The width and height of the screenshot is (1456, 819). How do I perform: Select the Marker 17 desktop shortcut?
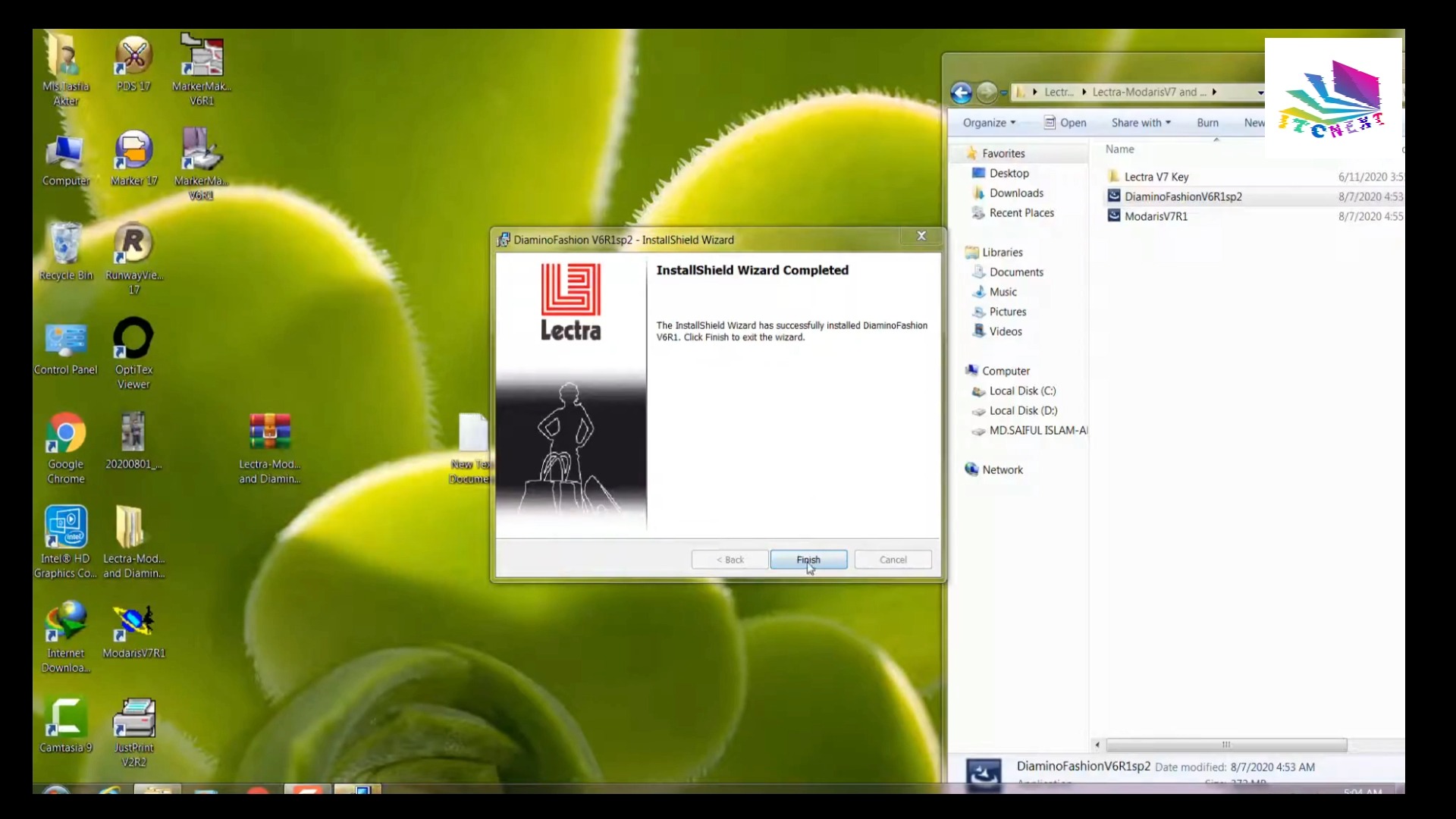[133, 158]
